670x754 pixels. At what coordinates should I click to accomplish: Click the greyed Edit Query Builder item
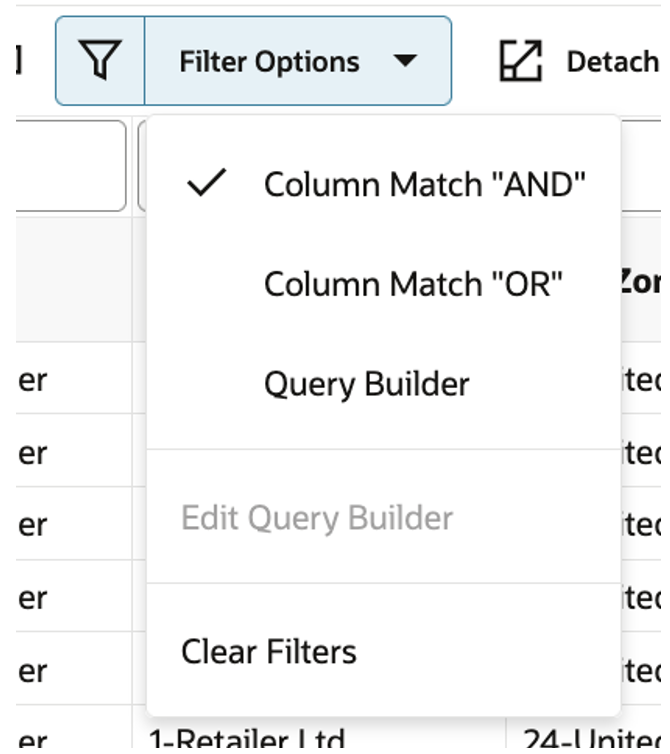317,518
